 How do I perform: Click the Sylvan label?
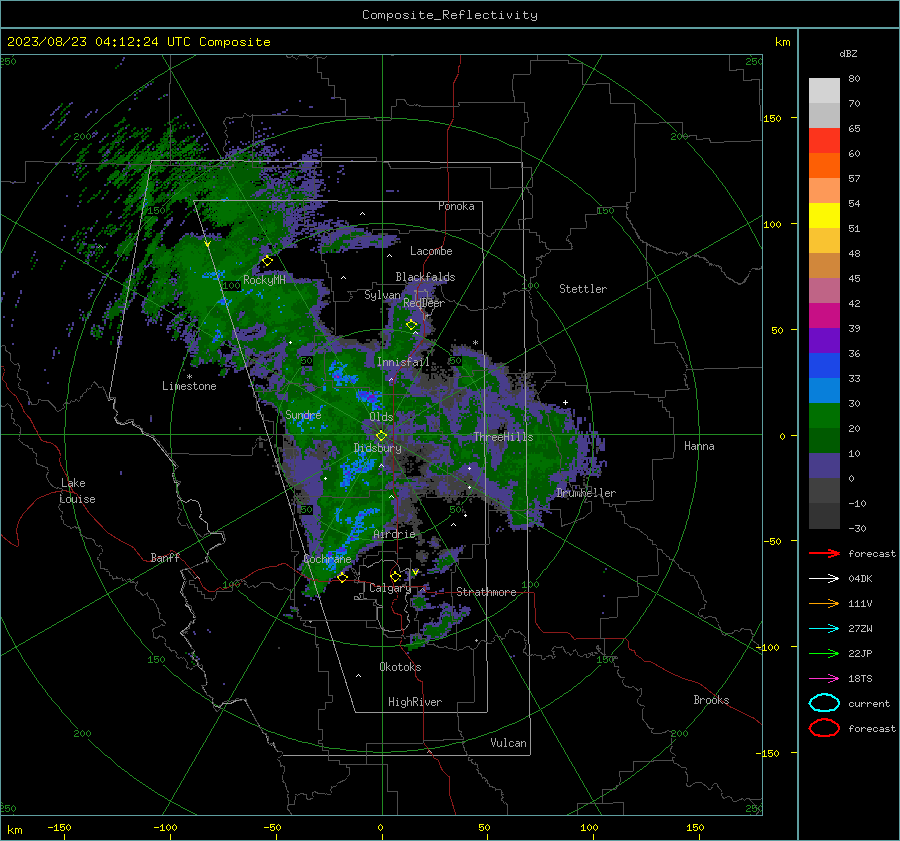(382, 295)
